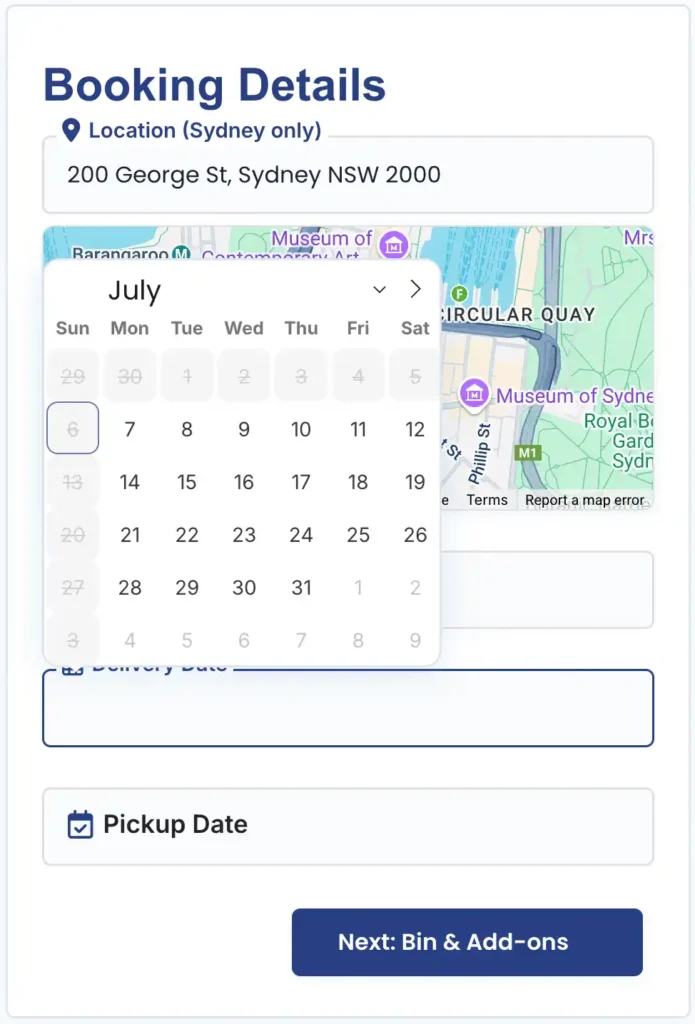The image size is (695, 1024).
Task: Click Museum of Sydney map marker
Action: [474, 394]
